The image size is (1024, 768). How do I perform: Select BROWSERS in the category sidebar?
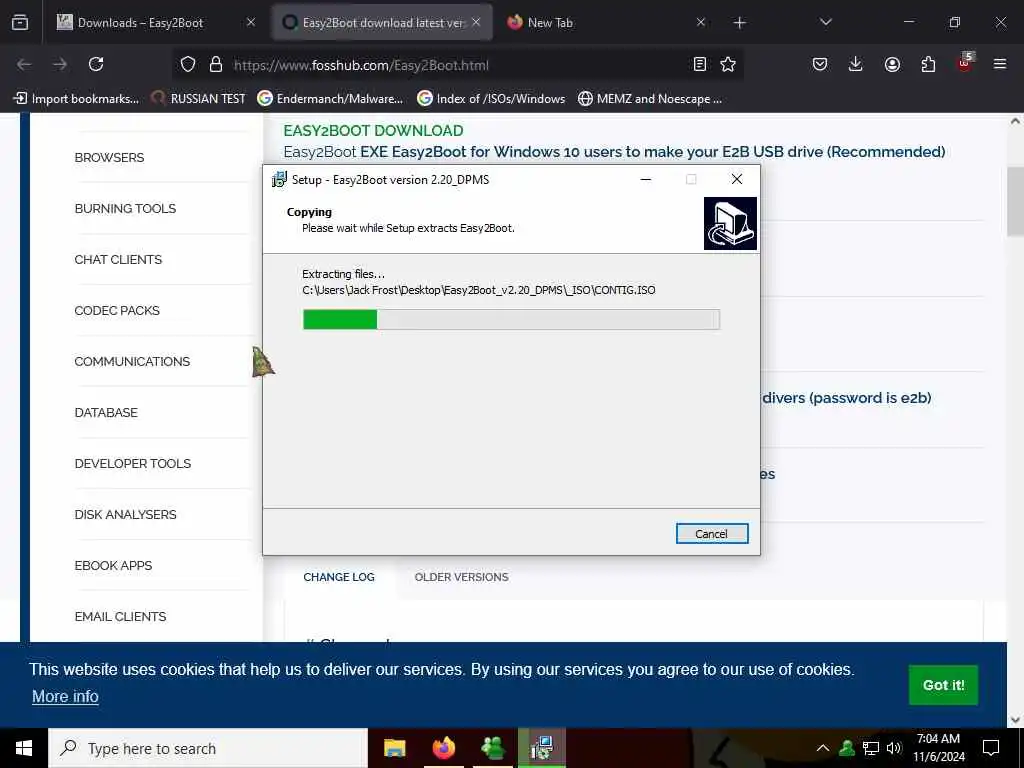[x=109, y=157]
